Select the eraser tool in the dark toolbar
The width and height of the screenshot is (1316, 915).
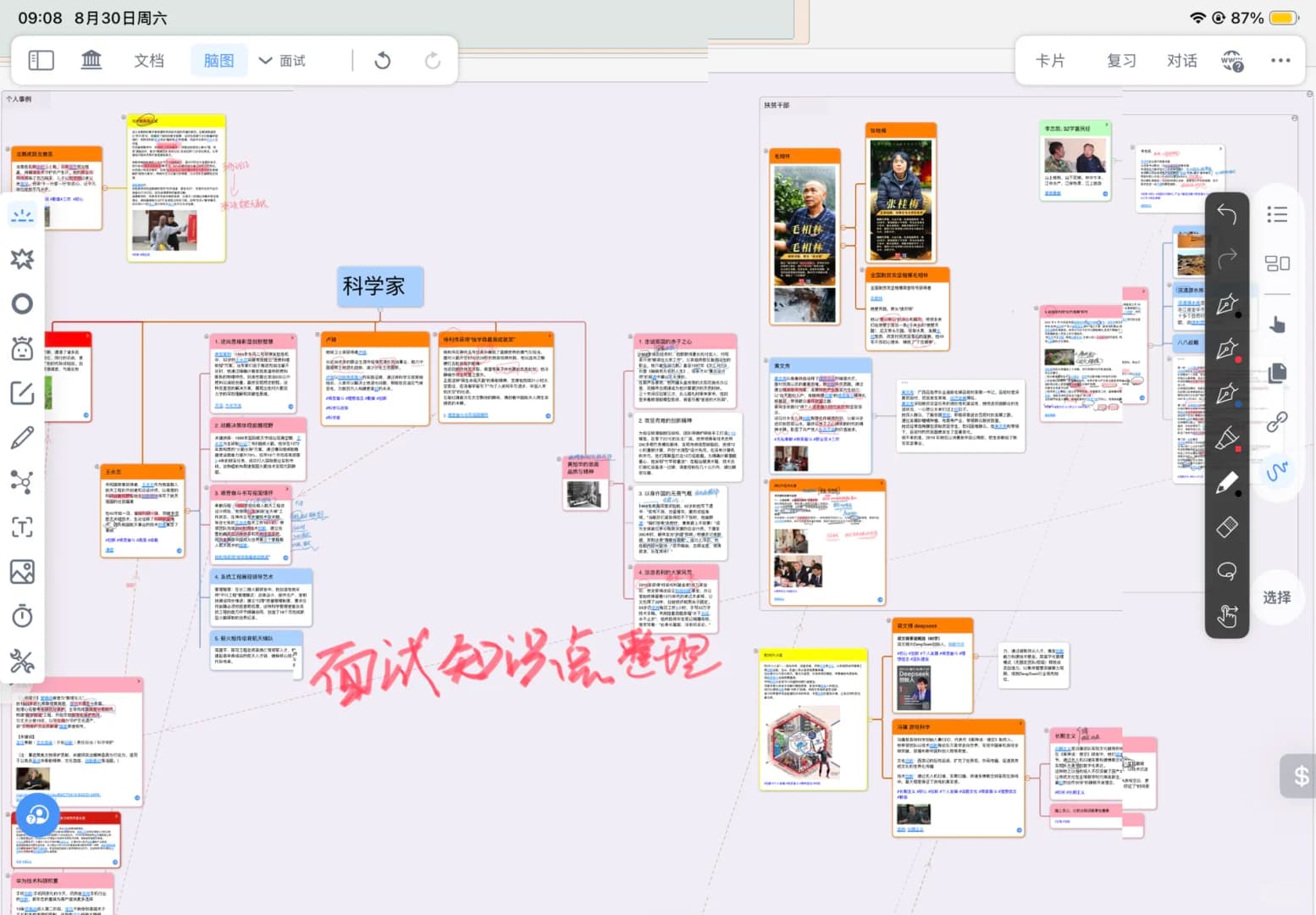pos(1227,527)
